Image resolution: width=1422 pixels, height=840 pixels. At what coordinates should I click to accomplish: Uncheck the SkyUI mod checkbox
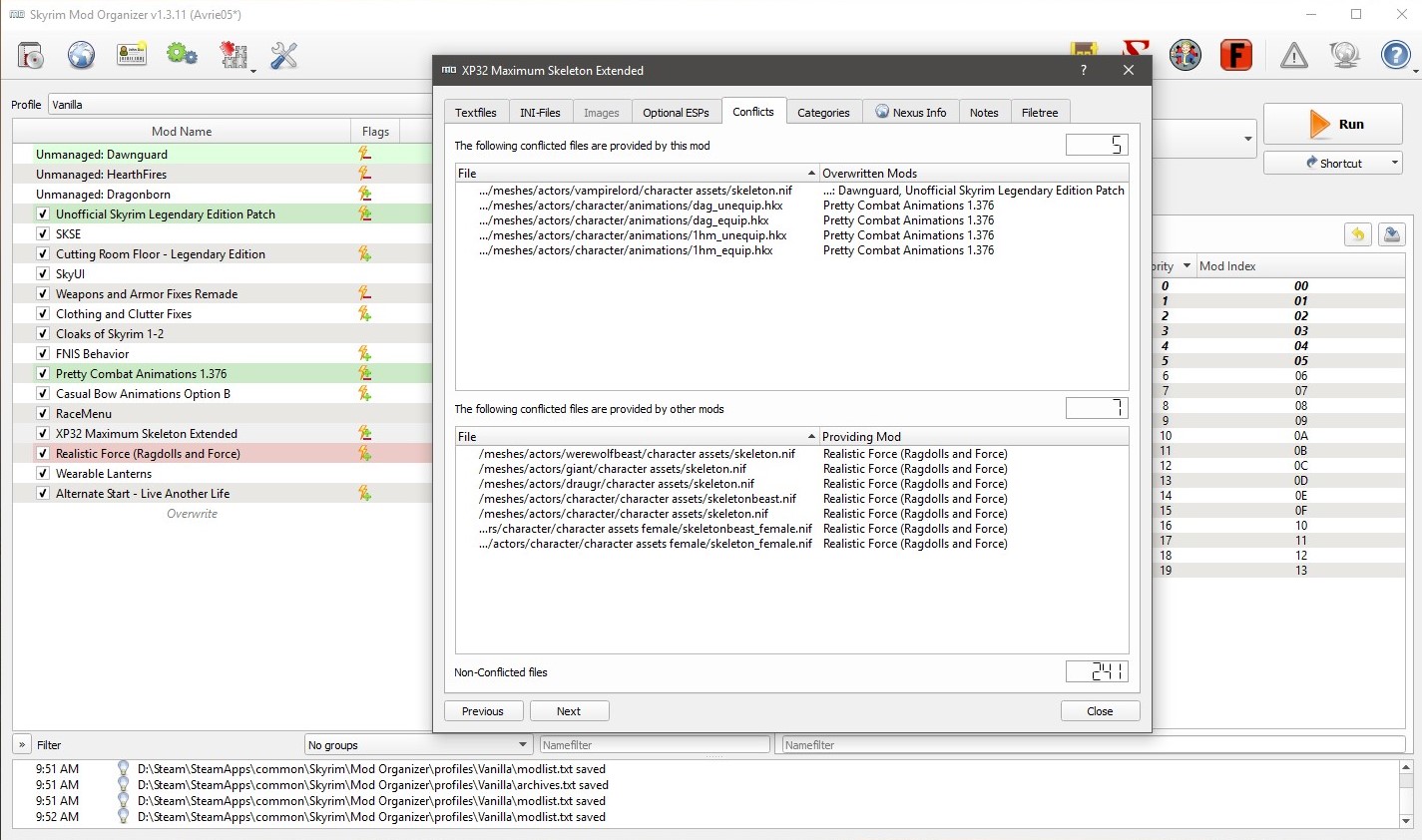(x=43, y=274)
